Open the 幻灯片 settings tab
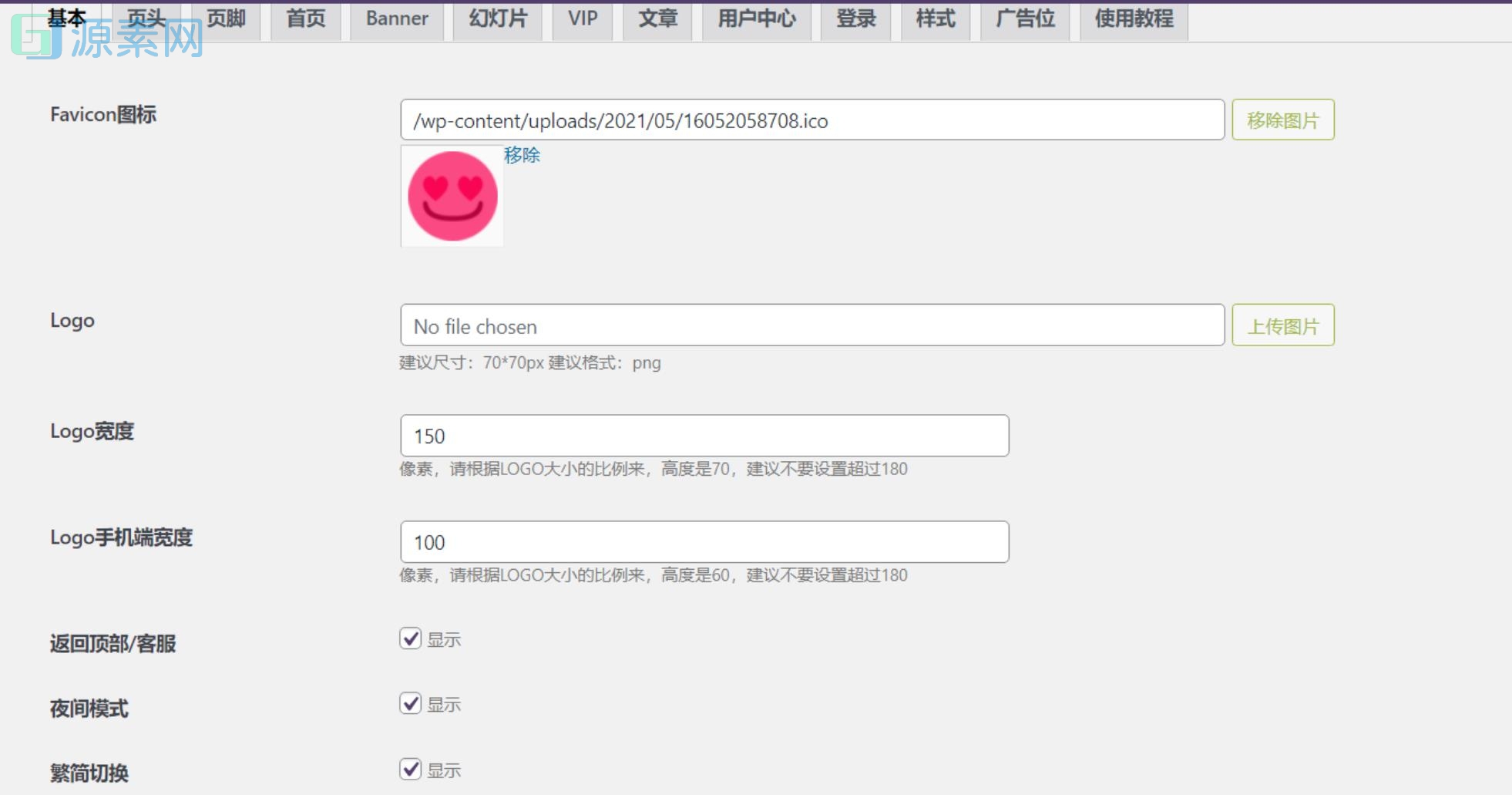Image resolution: width=1512 pixels, height=795 pixels. [498, 19]
